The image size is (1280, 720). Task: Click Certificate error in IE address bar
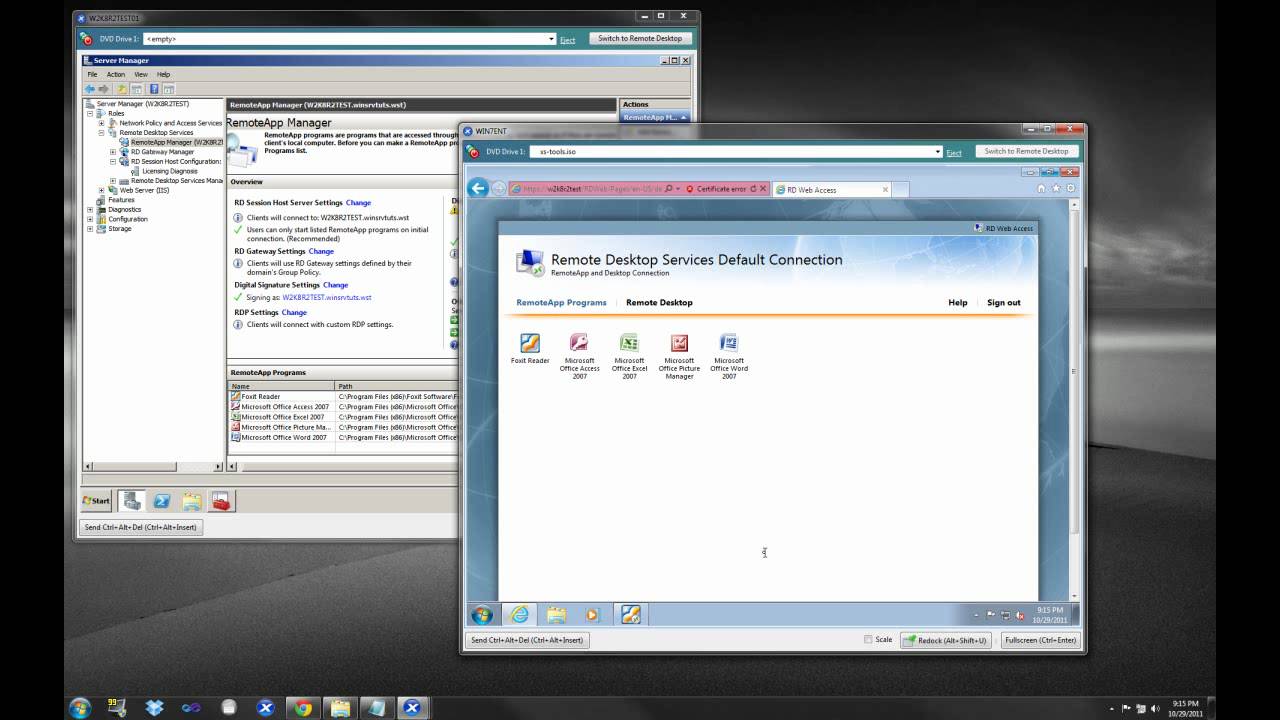coord(721,188)
